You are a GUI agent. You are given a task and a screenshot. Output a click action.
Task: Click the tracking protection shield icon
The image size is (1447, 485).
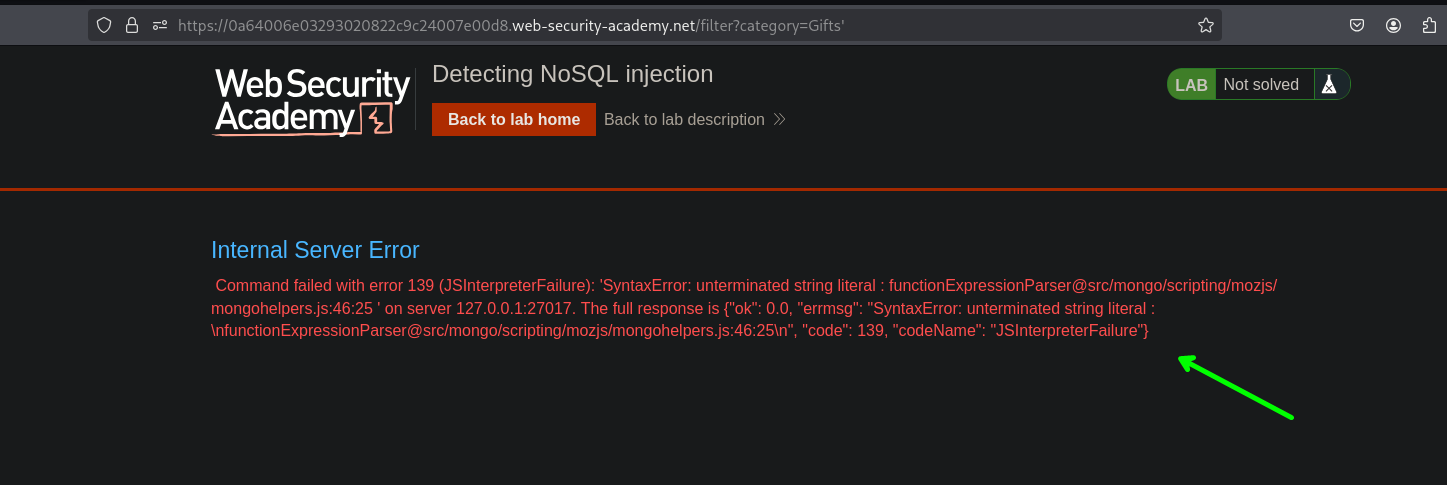pos(104,26)
